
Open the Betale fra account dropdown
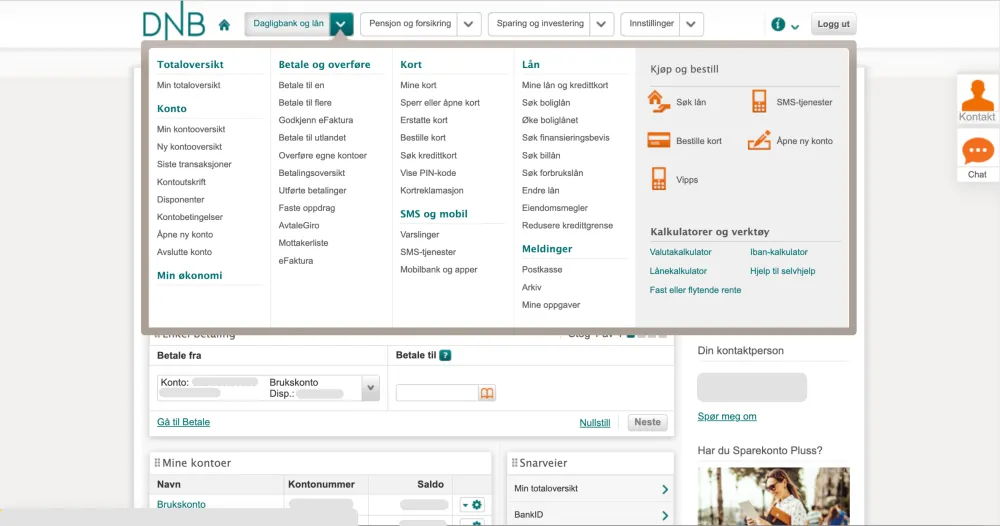[x=370, y=388]
